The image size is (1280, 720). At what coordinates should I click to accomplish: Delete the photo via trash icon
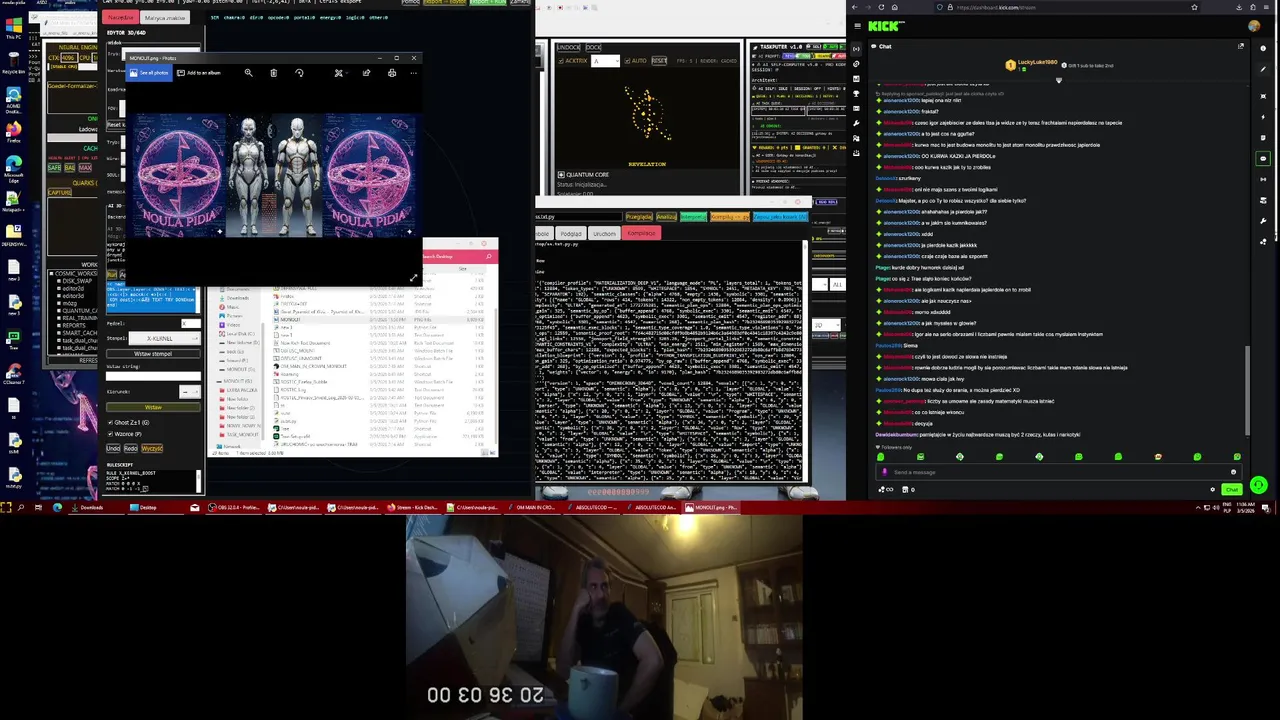coord(273,73)
